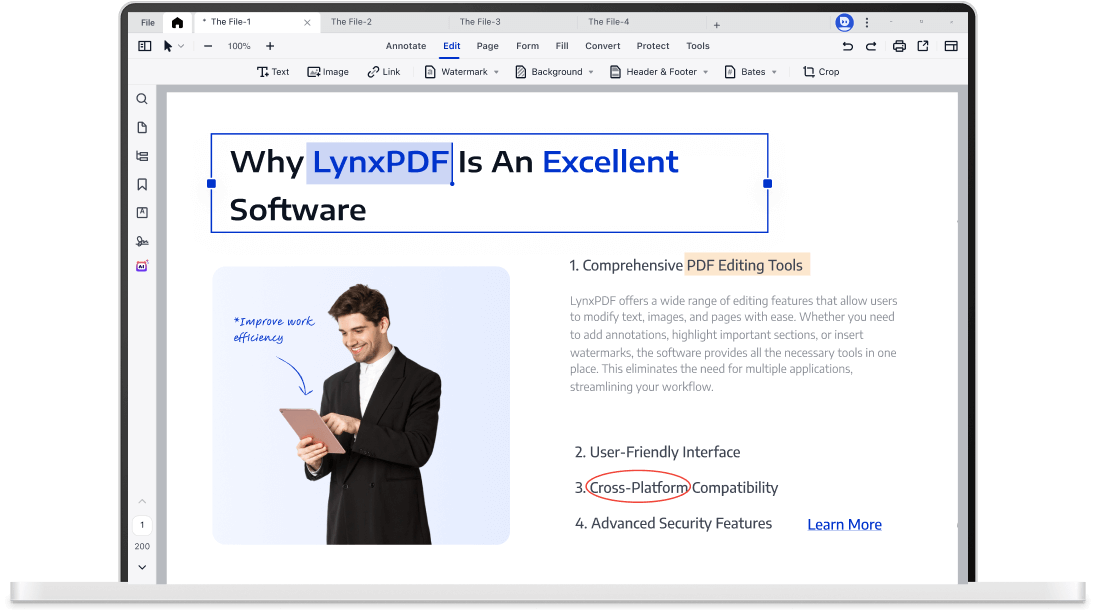Viewport: 1094px width, 611px height.
Task: Click the Learn More link
Action: point(844,525)
